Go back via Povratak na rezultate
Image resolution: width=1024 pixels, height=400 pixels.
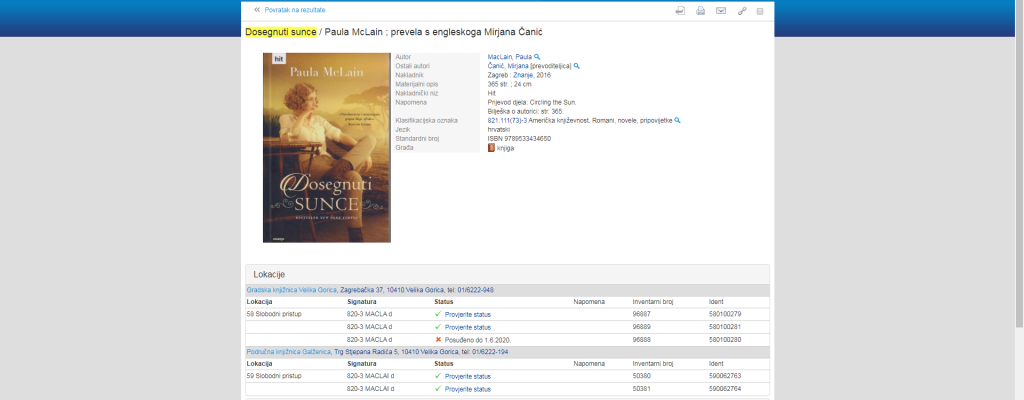point(295,10)
